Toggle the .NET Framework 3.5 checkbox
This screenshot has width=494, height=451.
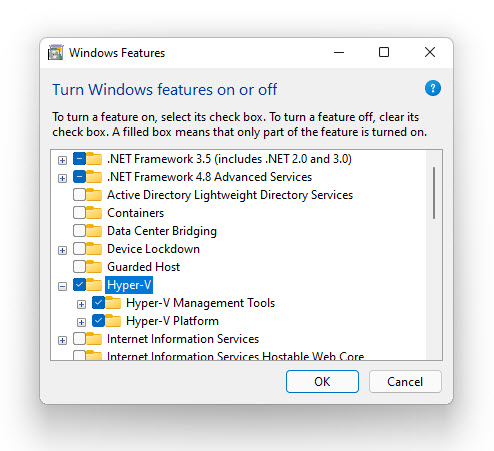79,159
